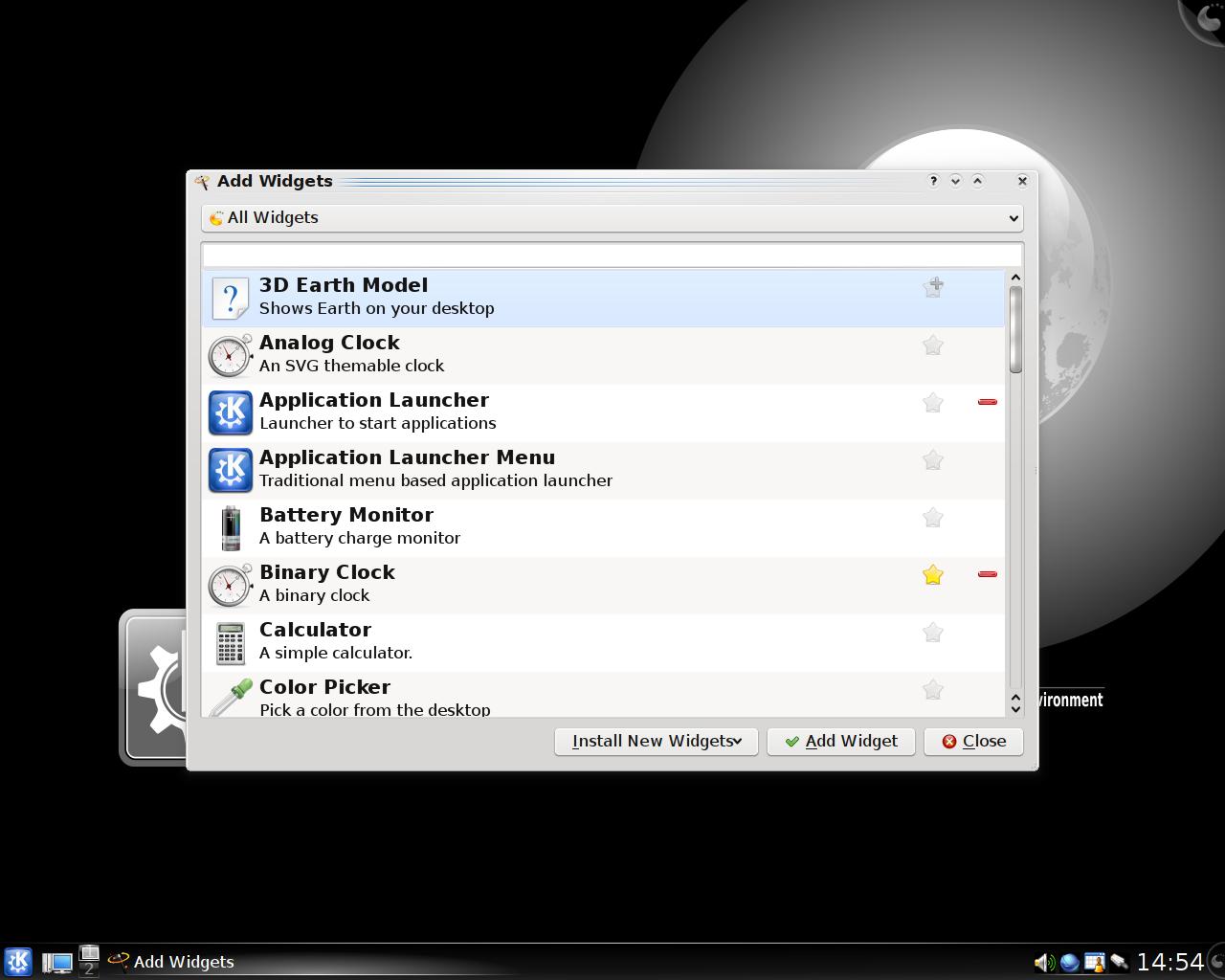Click the widget search text field

point(612,255)
